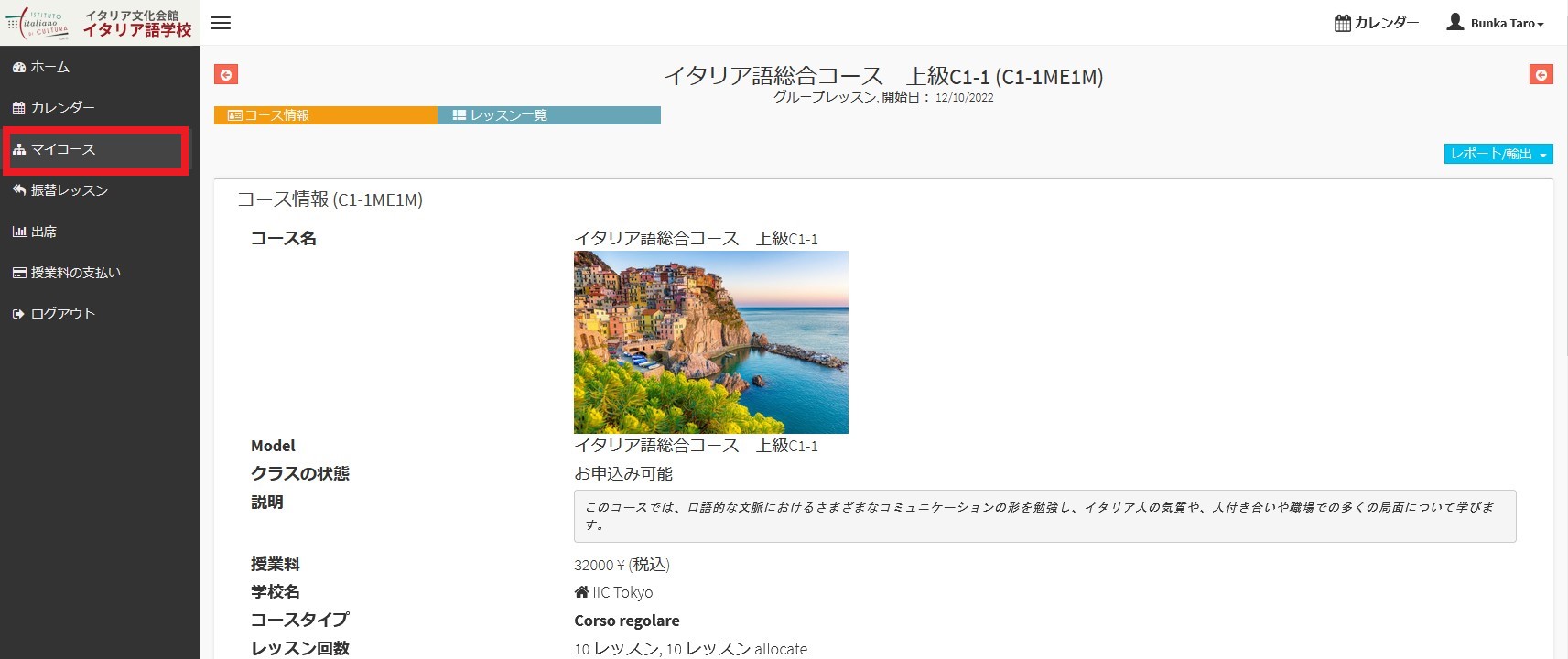Click the left back arrow icon
Viewport: 1568px width, 659px height.
226,75
